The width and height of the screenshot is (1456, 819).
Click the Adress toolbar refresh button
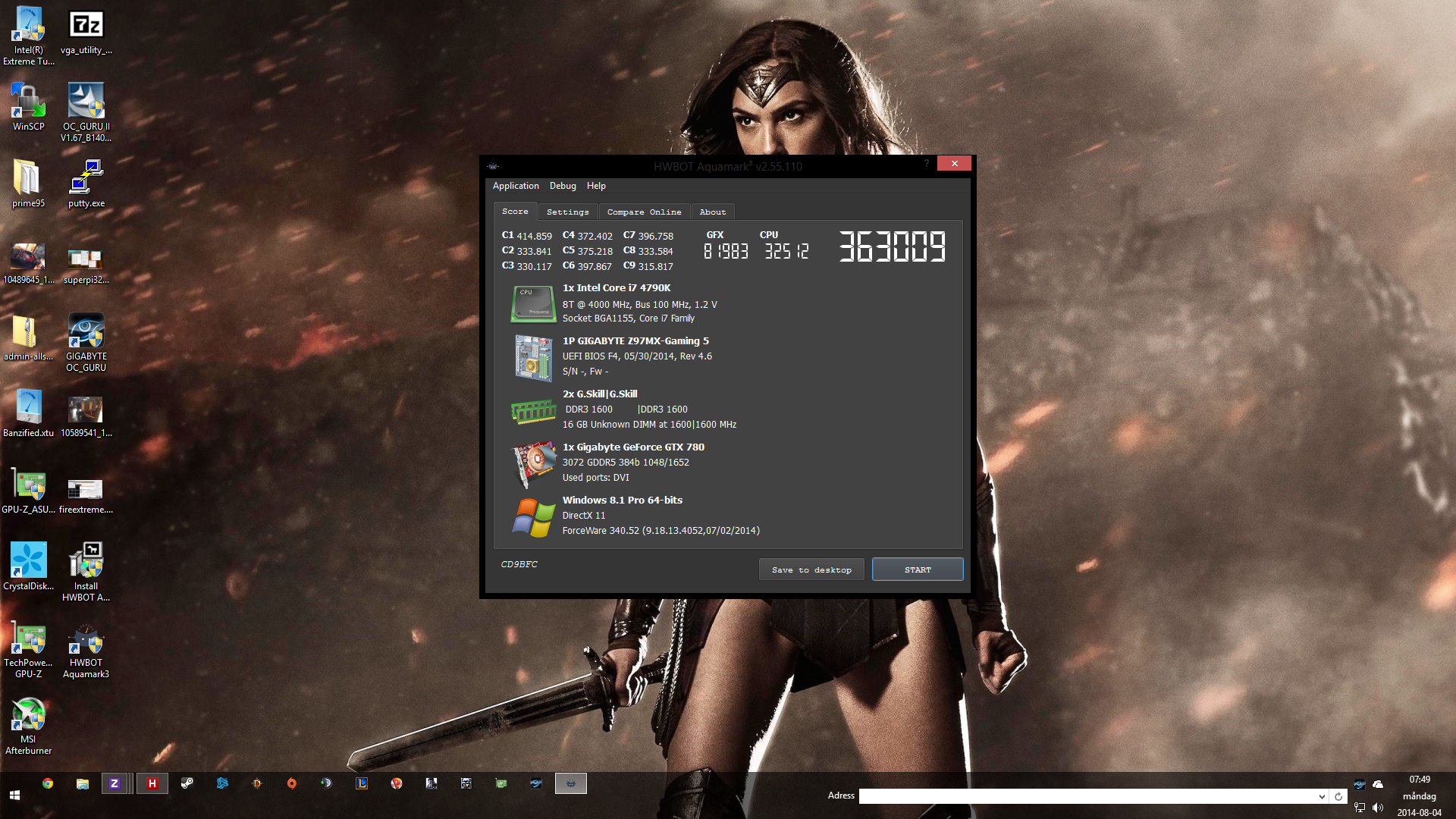[x=1338, y=796]
